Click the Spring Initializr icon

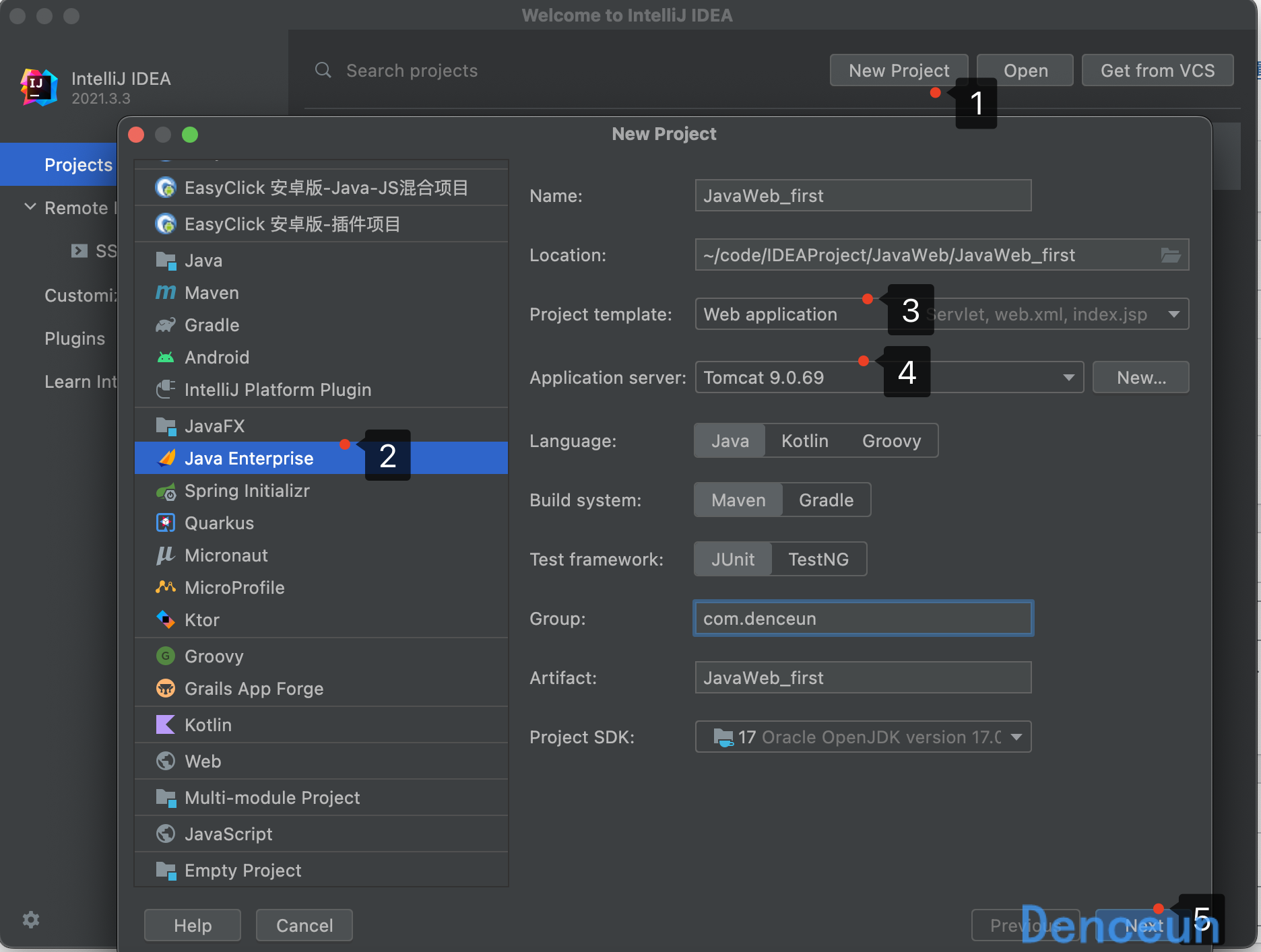tap(166, 491)
